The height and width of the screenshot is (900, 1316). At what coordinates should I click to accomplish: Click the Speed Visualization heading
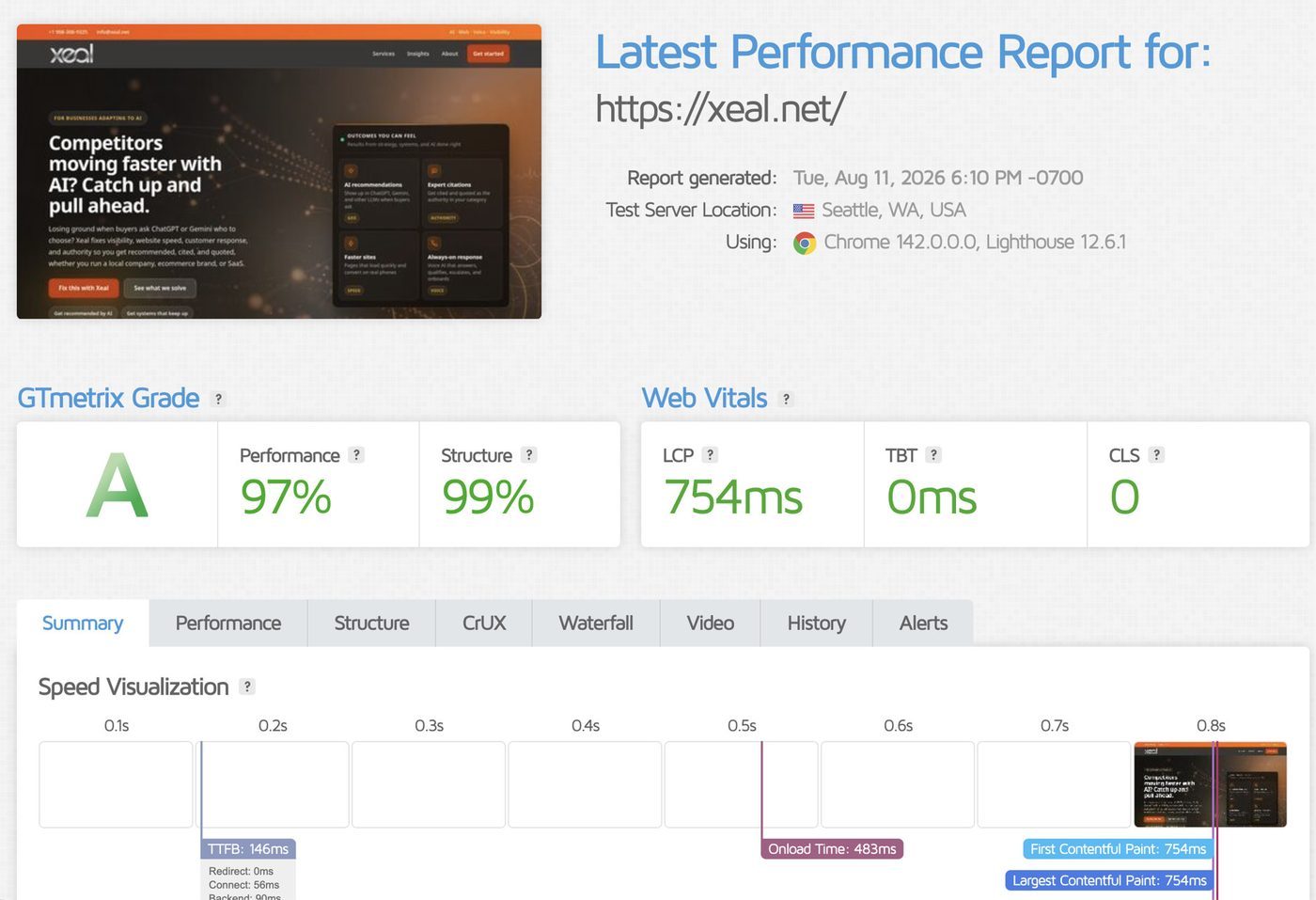point(133,687)
